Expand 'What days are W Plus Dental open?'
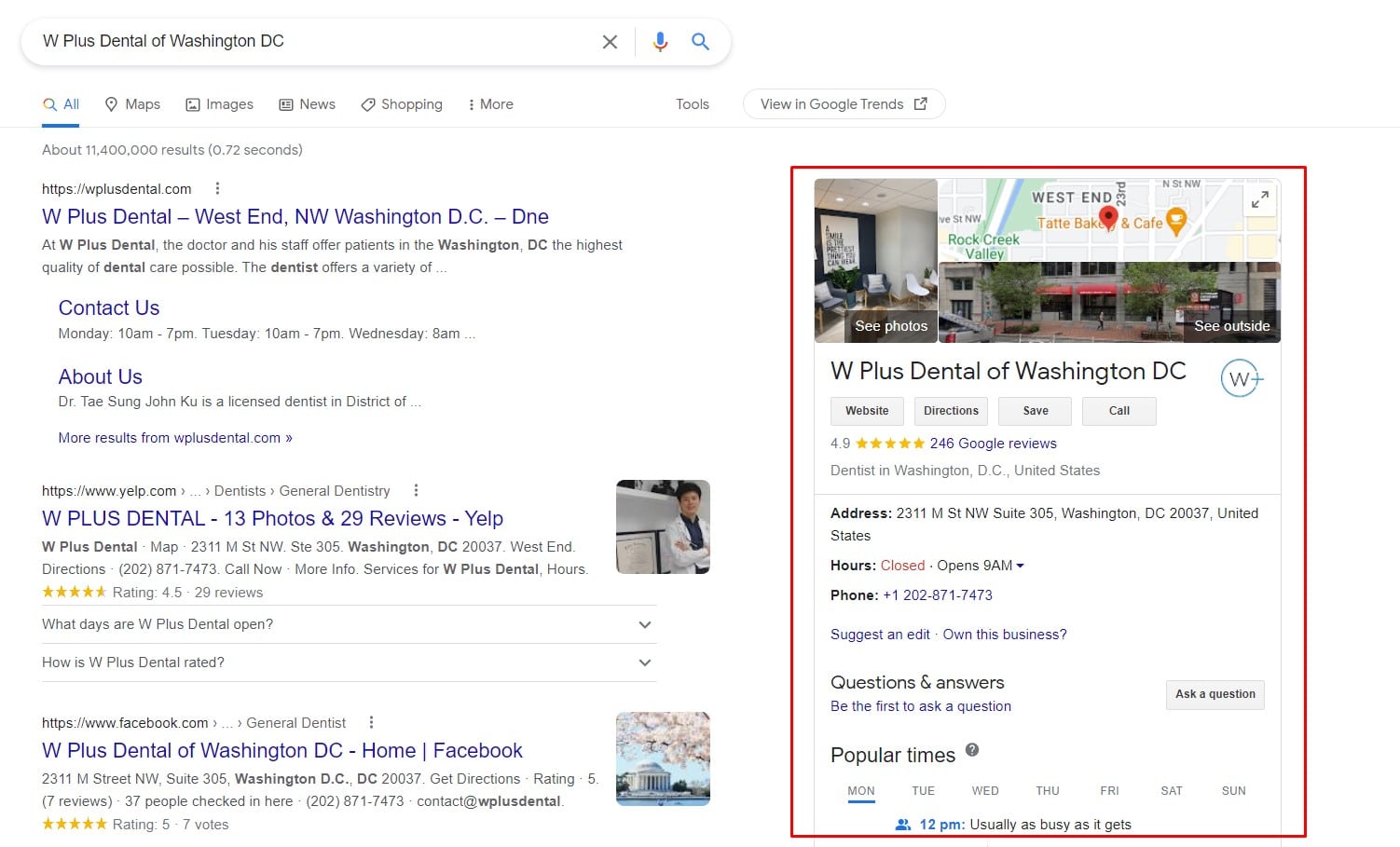Screen dimensions: 1400x847 (349, 624)
